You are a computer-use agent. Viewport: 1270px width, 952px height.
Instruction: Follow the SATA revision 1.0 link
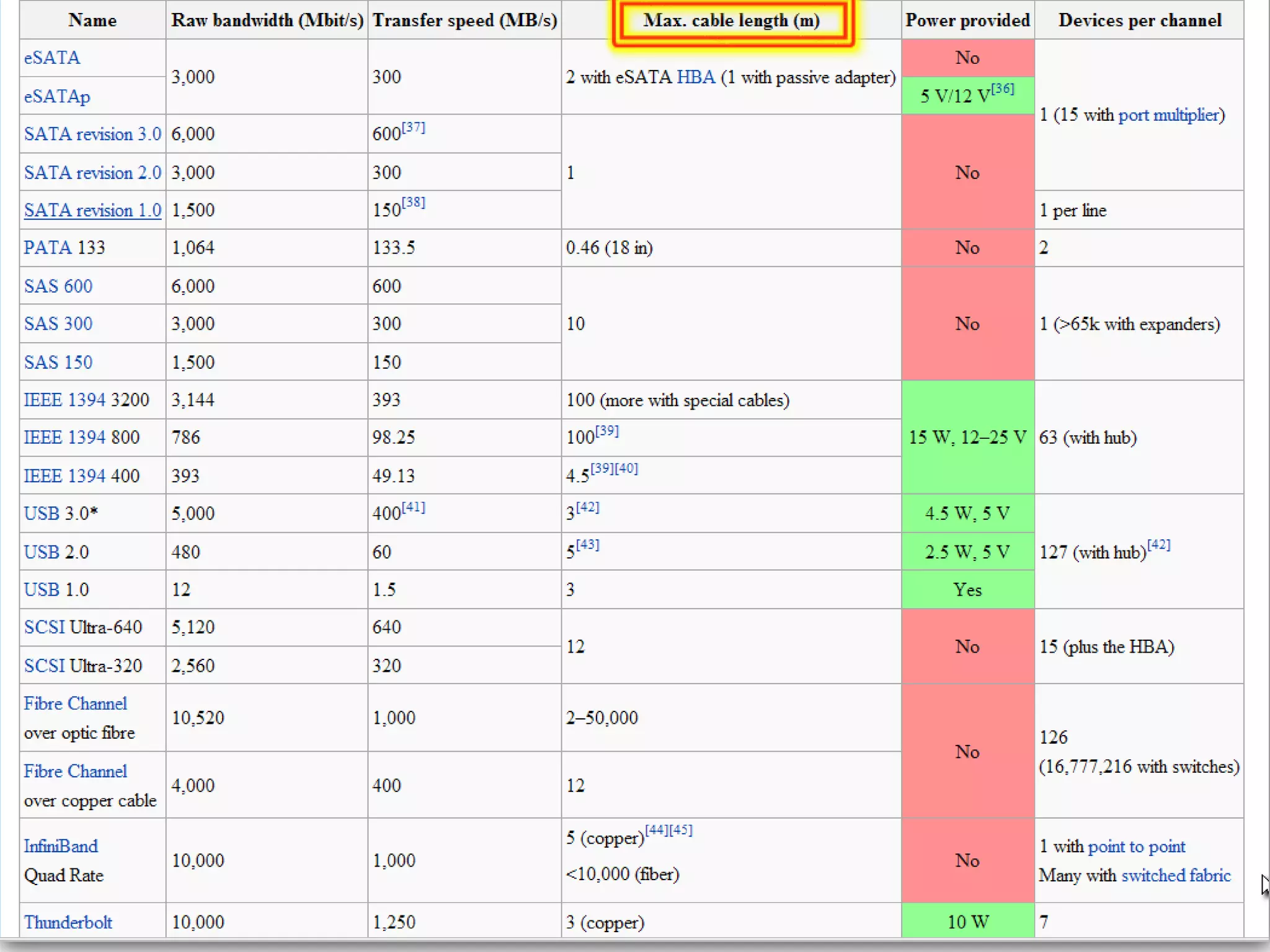click(x=92, y=210)
